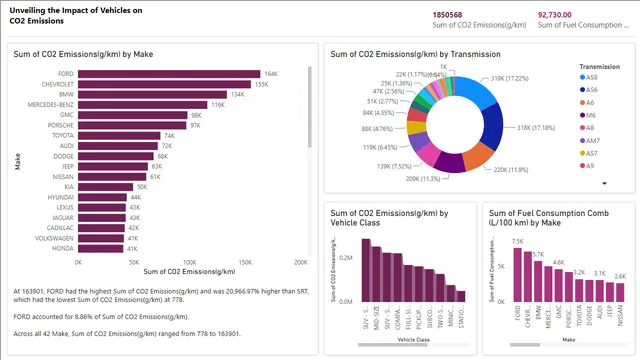Screen dimensions: 640x360
Task: Choose A9 in the Transmission legend
Action: point(587,166)
